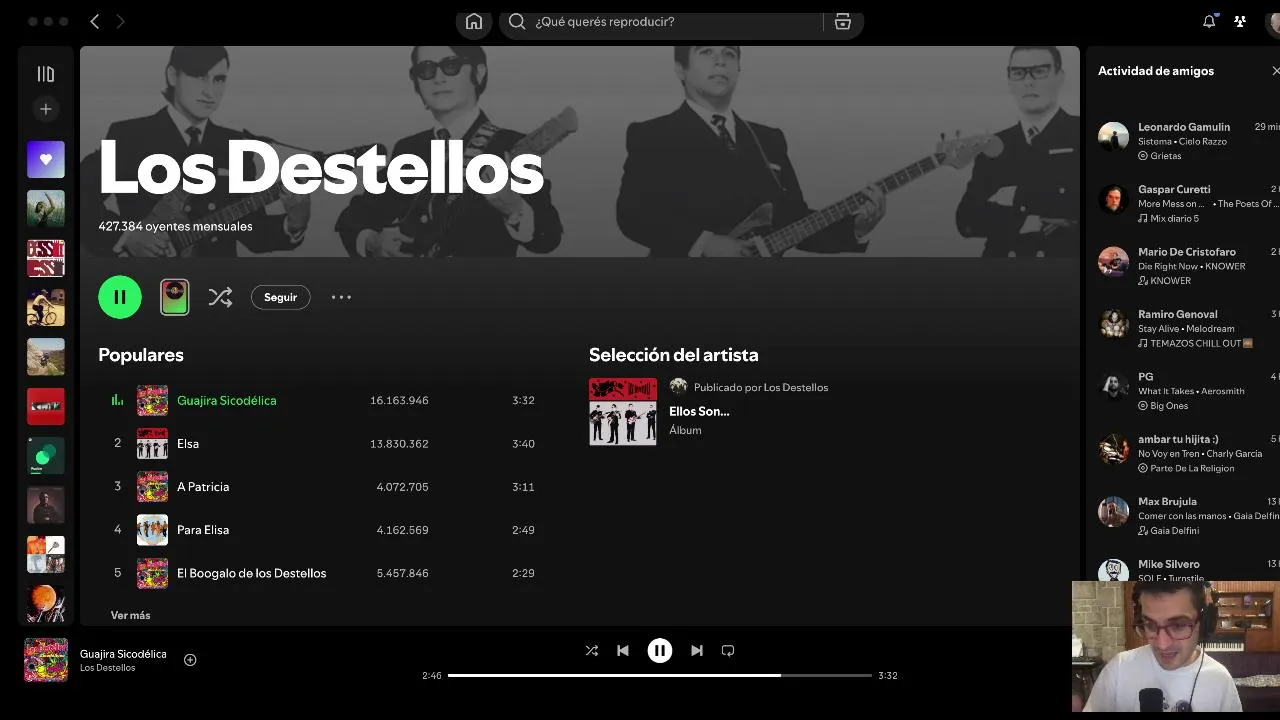This screenshot has height=720, width=1280.
Task: Open the Grietas album link
Action: [1166, 156]
